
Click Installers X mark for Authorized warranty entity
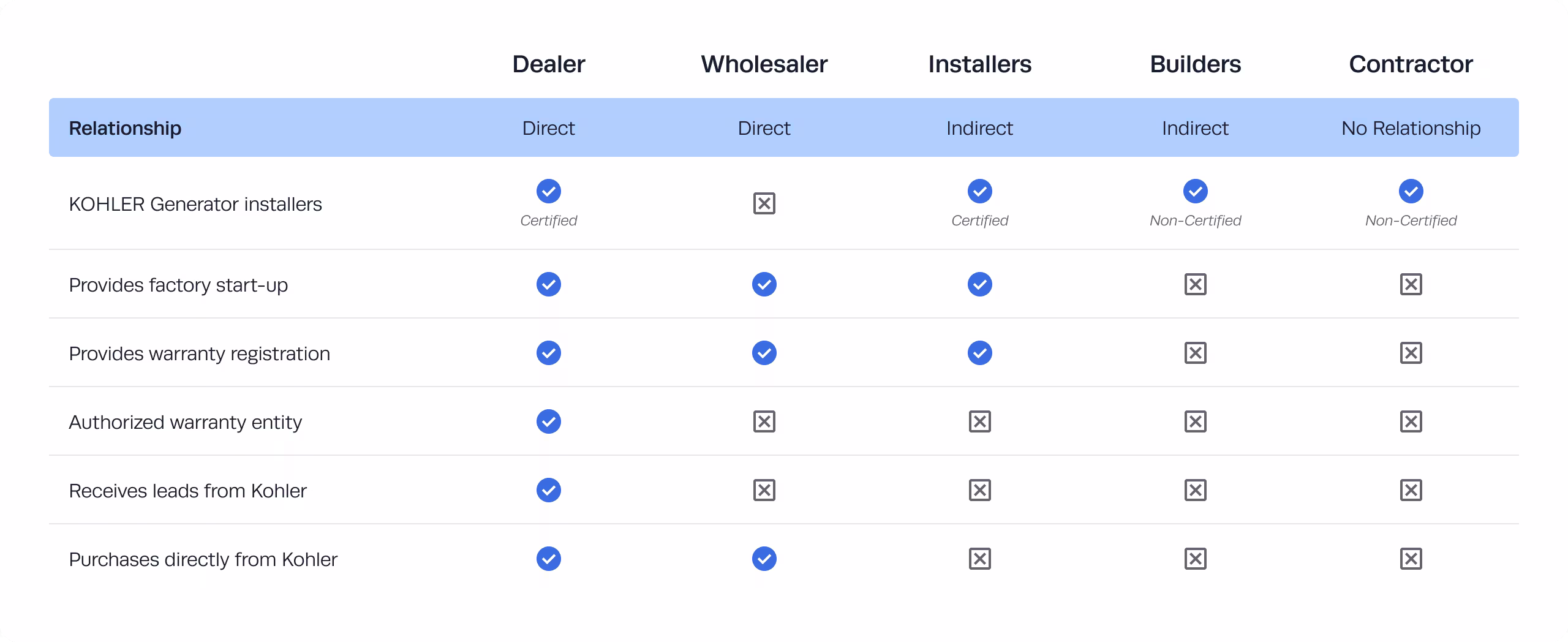click(980, 421)
